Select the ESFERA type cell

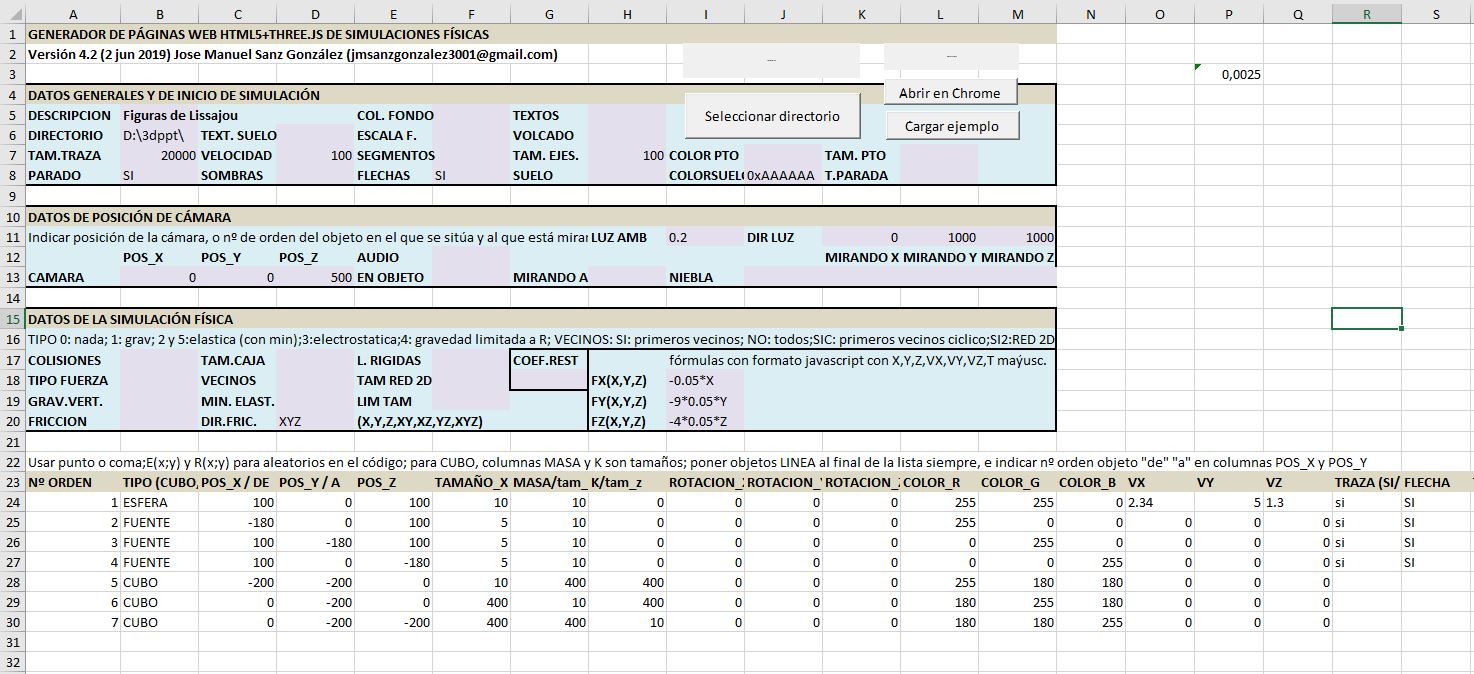(x=160, y=502)
